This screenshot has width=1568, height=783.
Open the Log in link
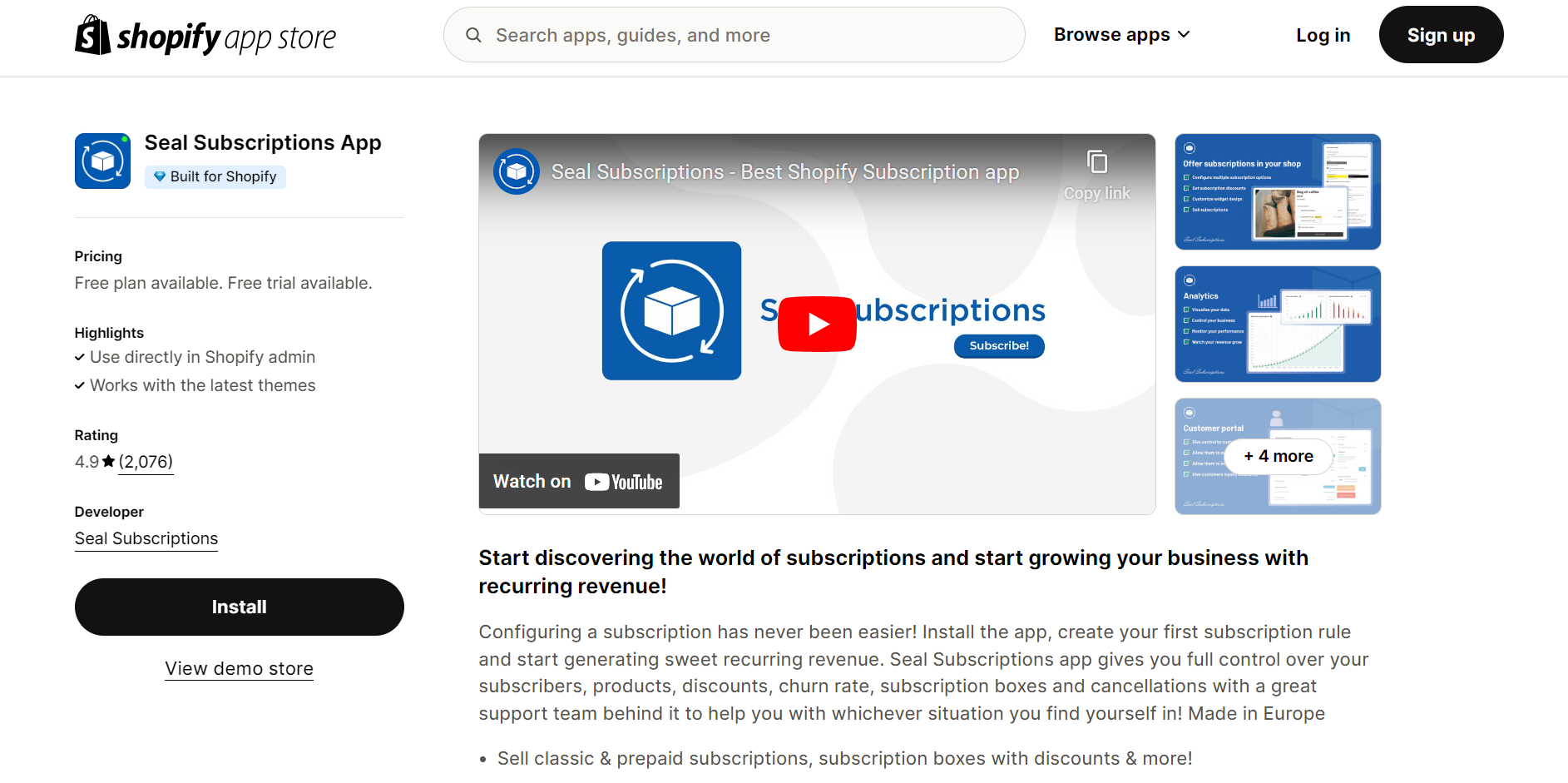pos(1323,35)
